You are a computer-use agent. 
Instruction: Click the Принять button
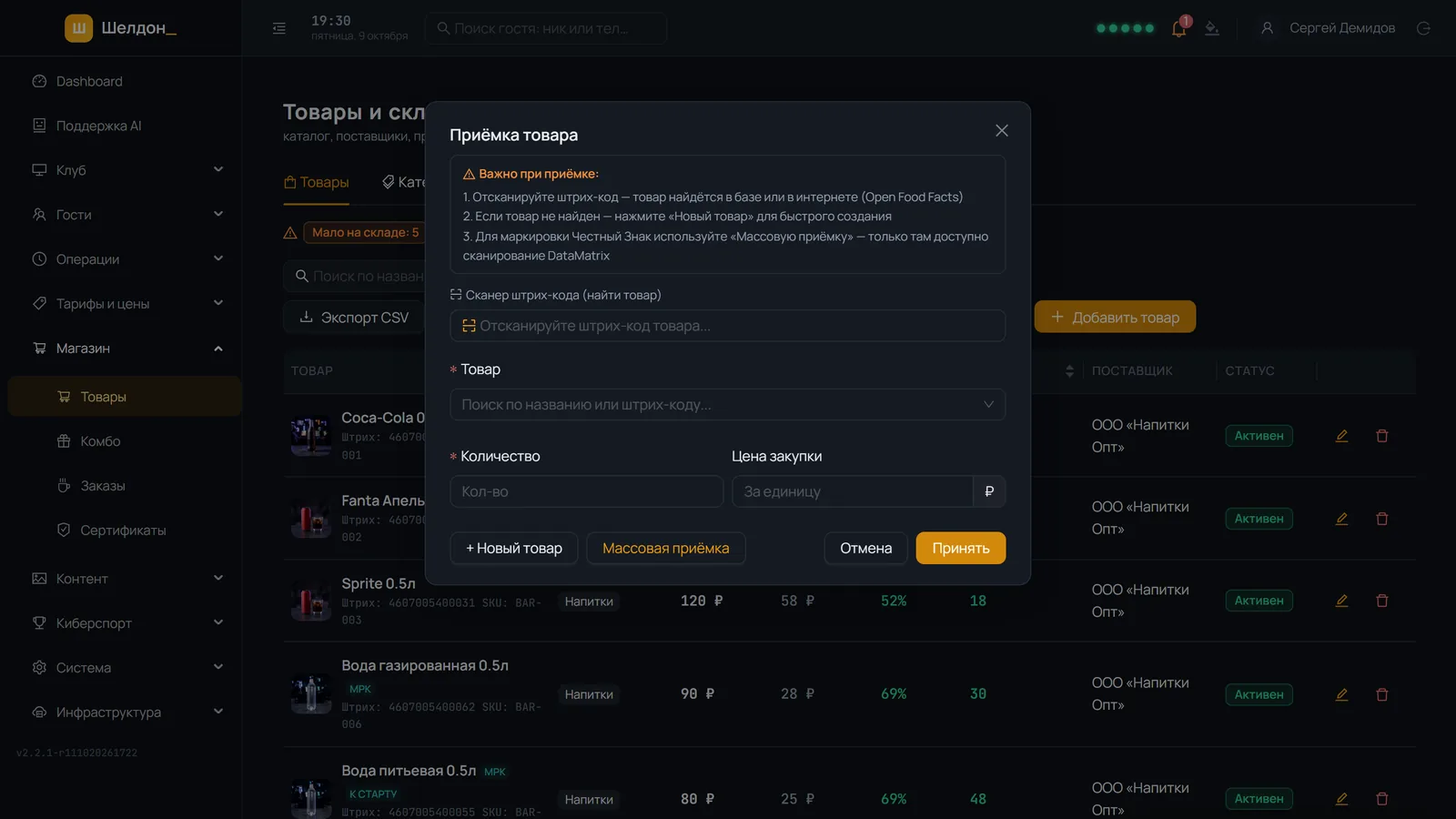tap(961, 548)
